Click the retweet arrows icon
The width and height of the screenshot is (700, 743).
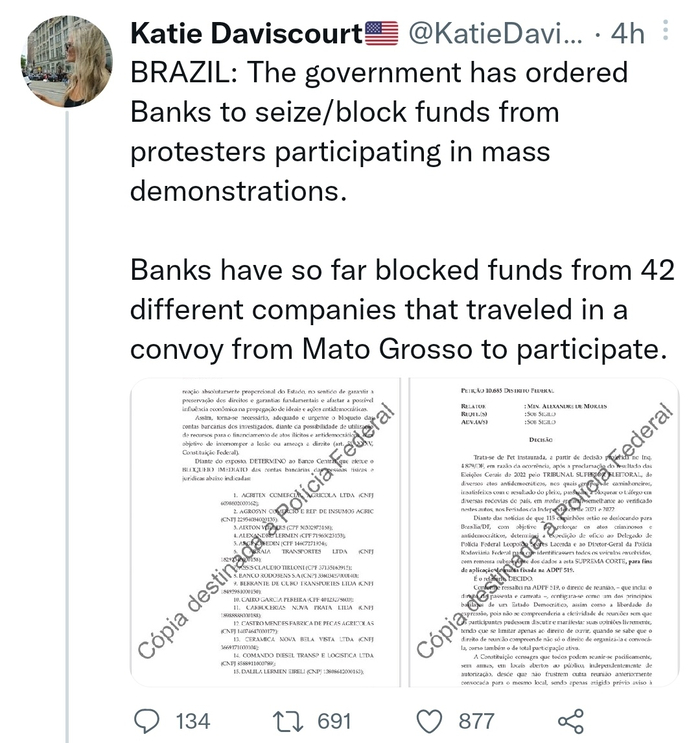click(x=288, y=721)
